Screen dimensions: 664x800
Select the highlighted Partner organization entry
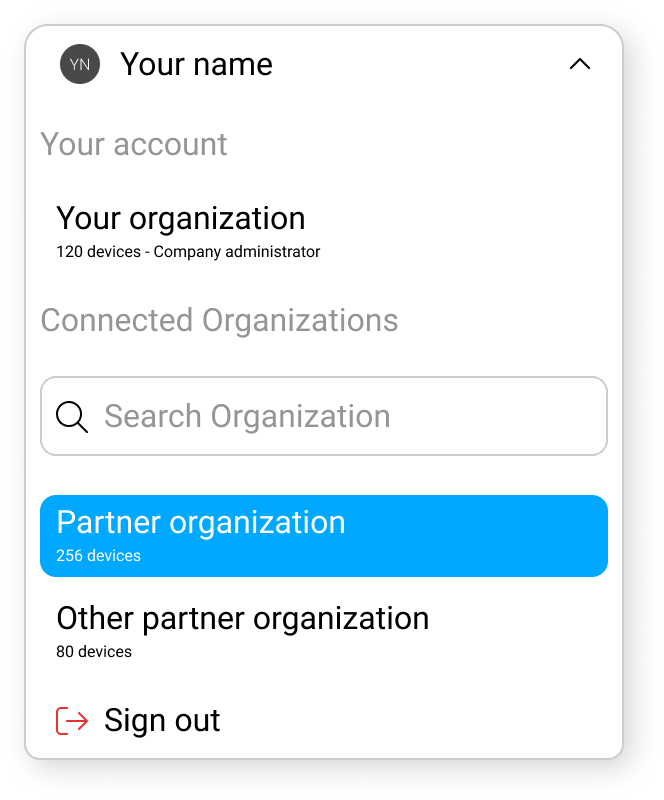pyautogui.click(x=201, y=522)
